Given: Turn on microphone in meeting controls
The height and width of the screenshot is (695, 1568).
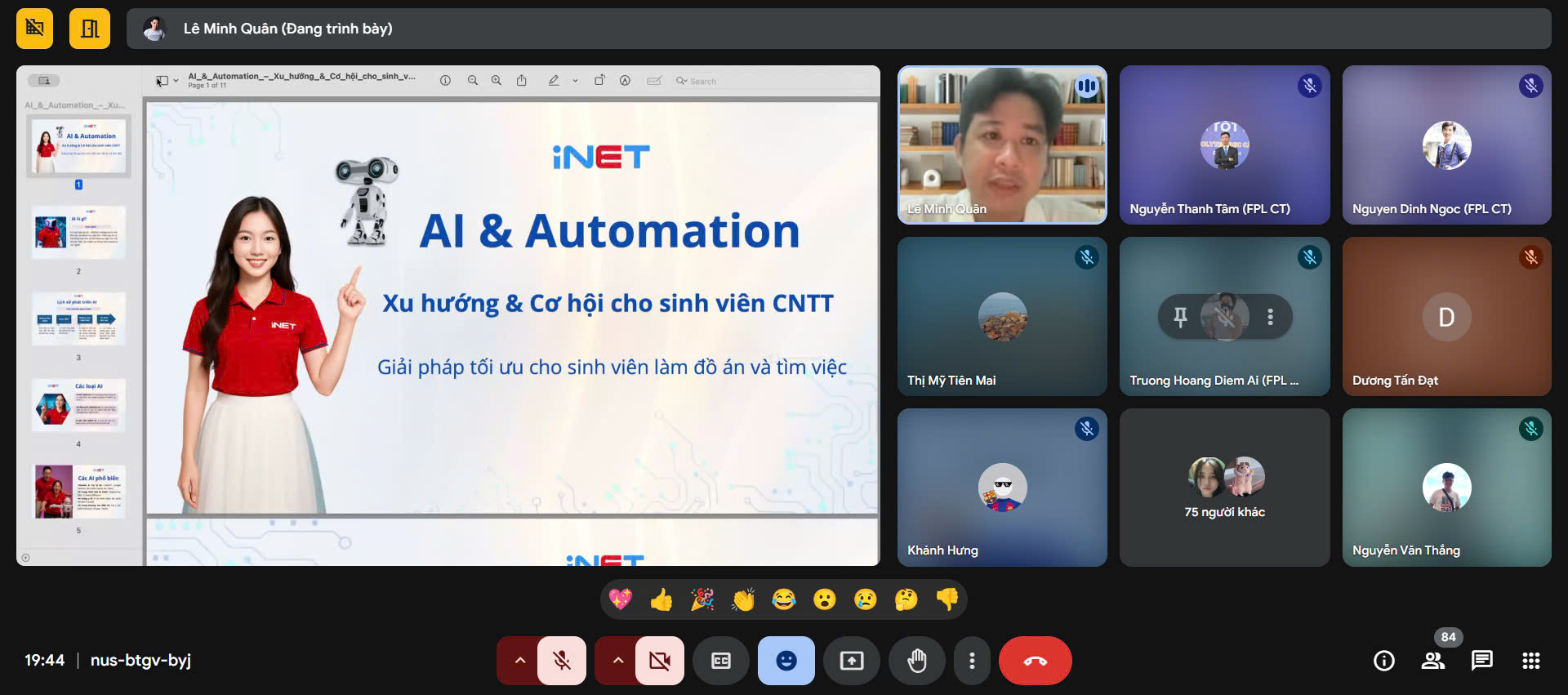Looking at the screenshot, I should [562, 661].
